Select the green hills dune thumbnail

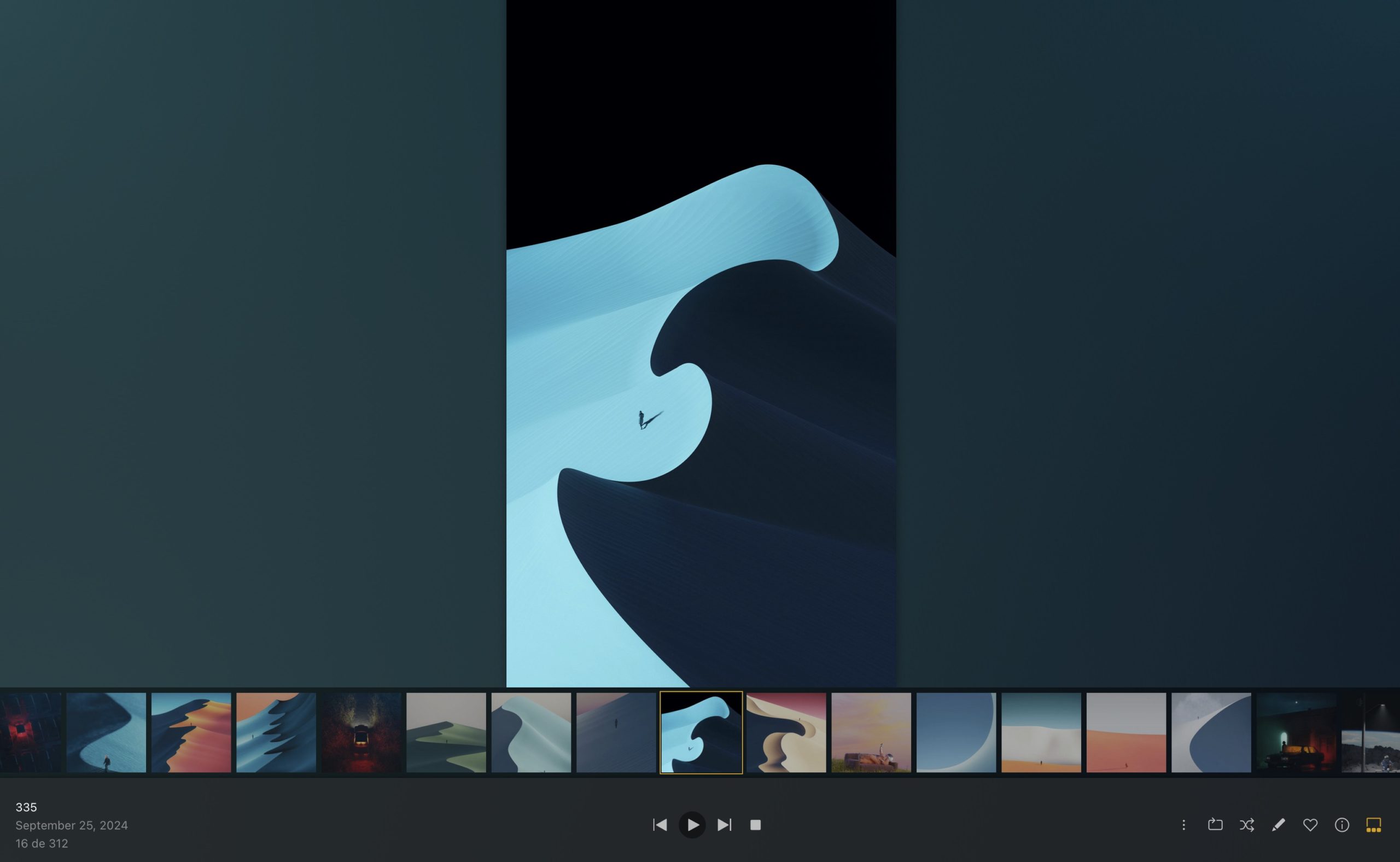tap(446, 732)
